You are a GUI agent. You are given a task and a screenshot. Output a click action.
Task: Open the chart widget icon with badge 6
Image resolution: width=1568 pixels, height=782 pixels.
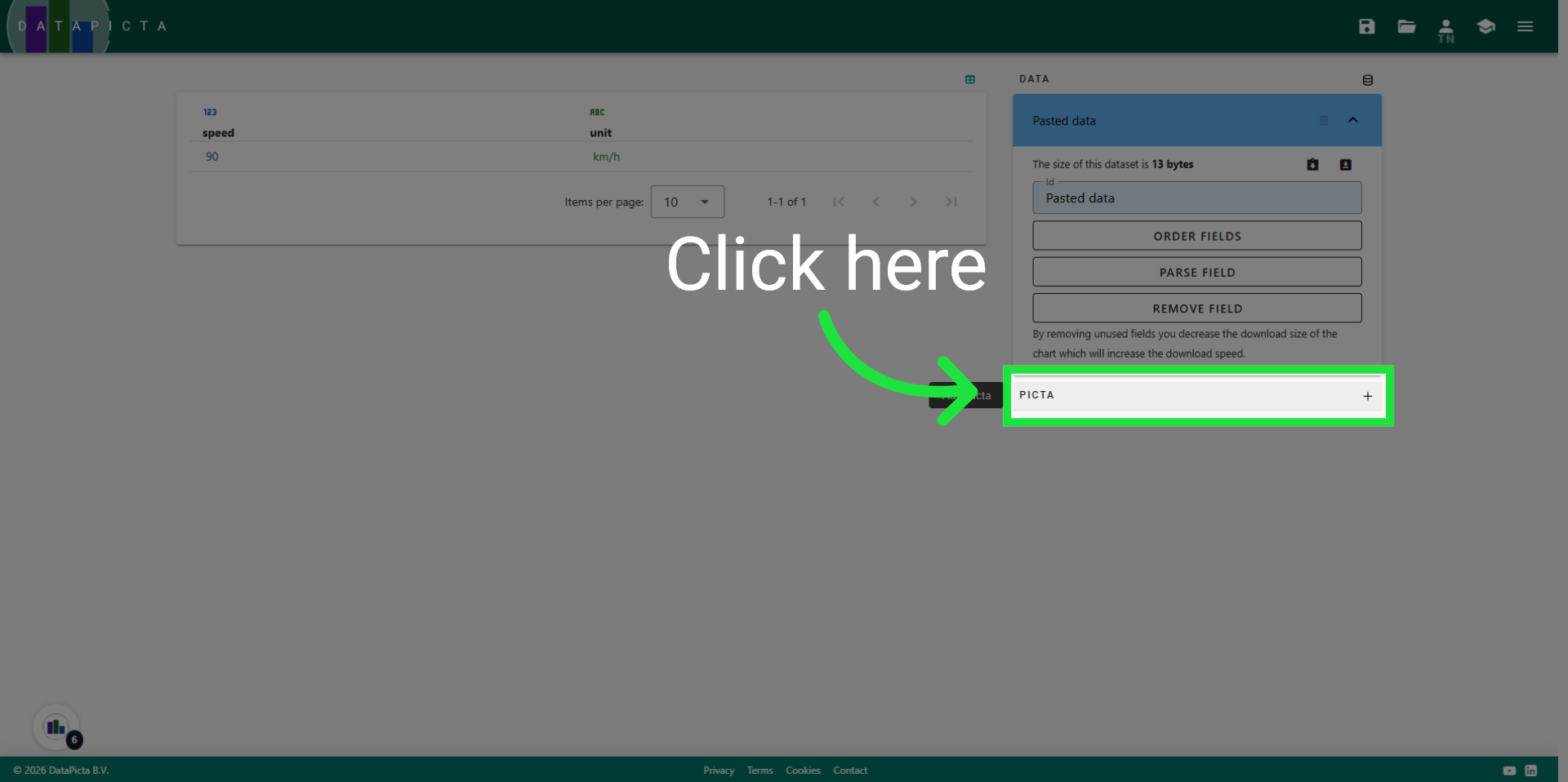point(55,726)
